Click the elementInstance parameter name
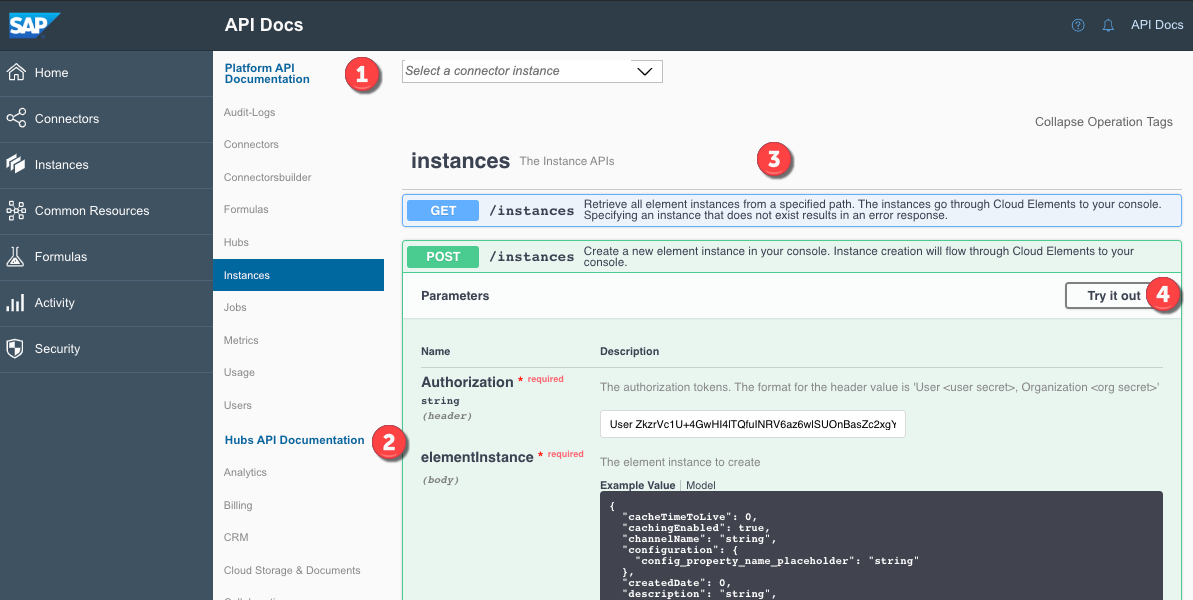 click(477, 457)
